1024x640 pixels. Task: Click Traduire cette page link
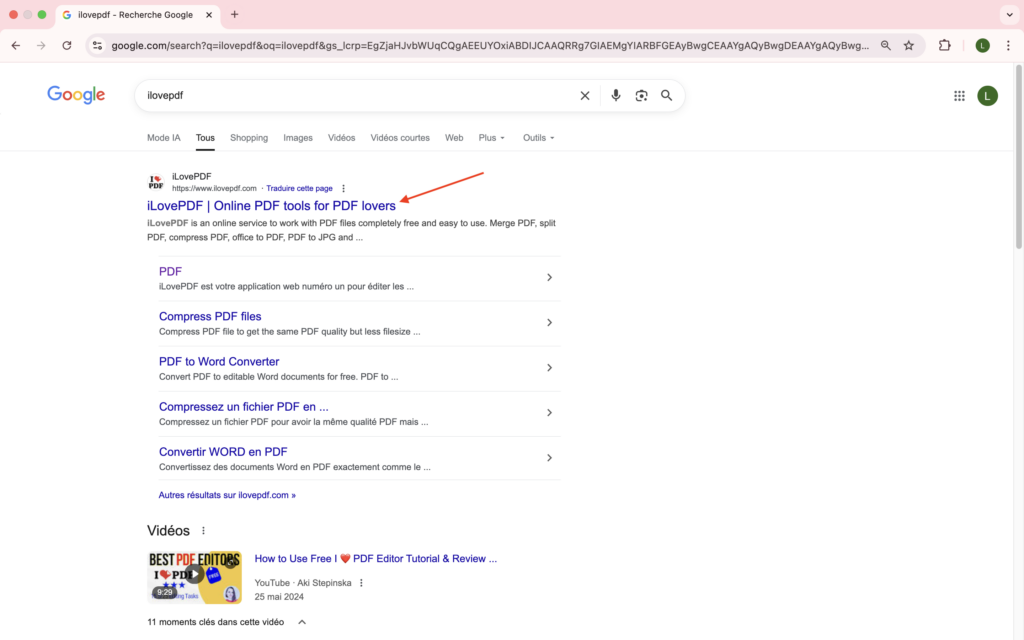(299, 188)
